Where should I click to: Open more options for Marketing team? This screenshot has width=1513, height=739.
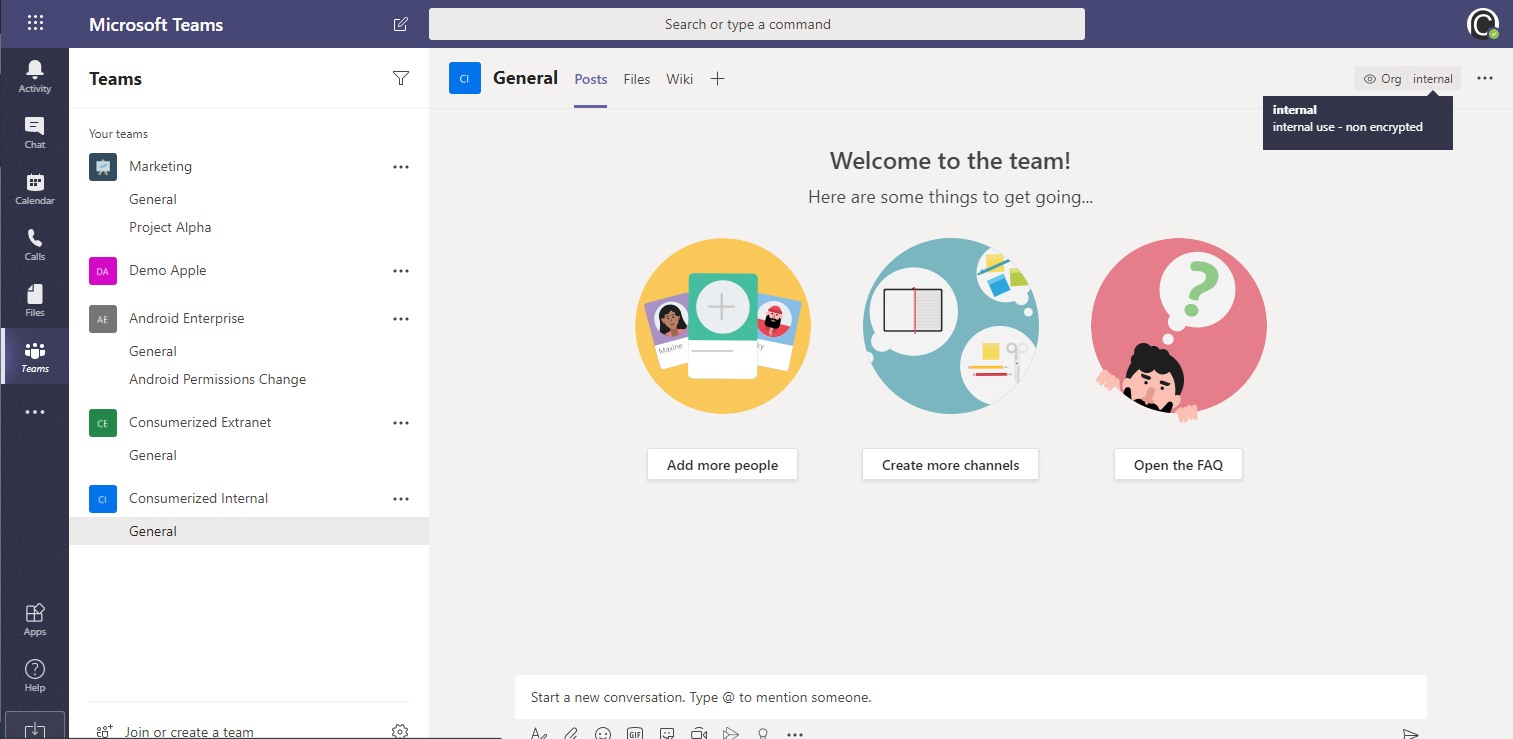401,167
